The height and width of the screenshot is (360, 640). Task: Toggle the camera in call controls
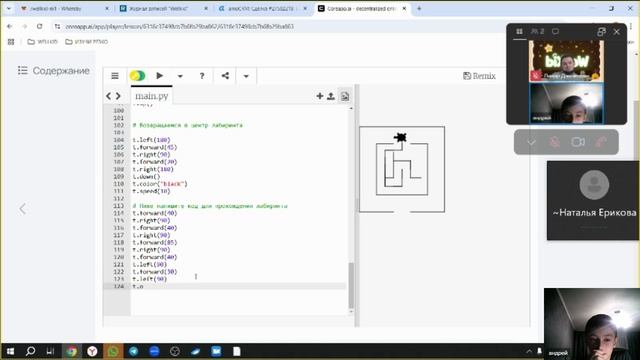578,142
